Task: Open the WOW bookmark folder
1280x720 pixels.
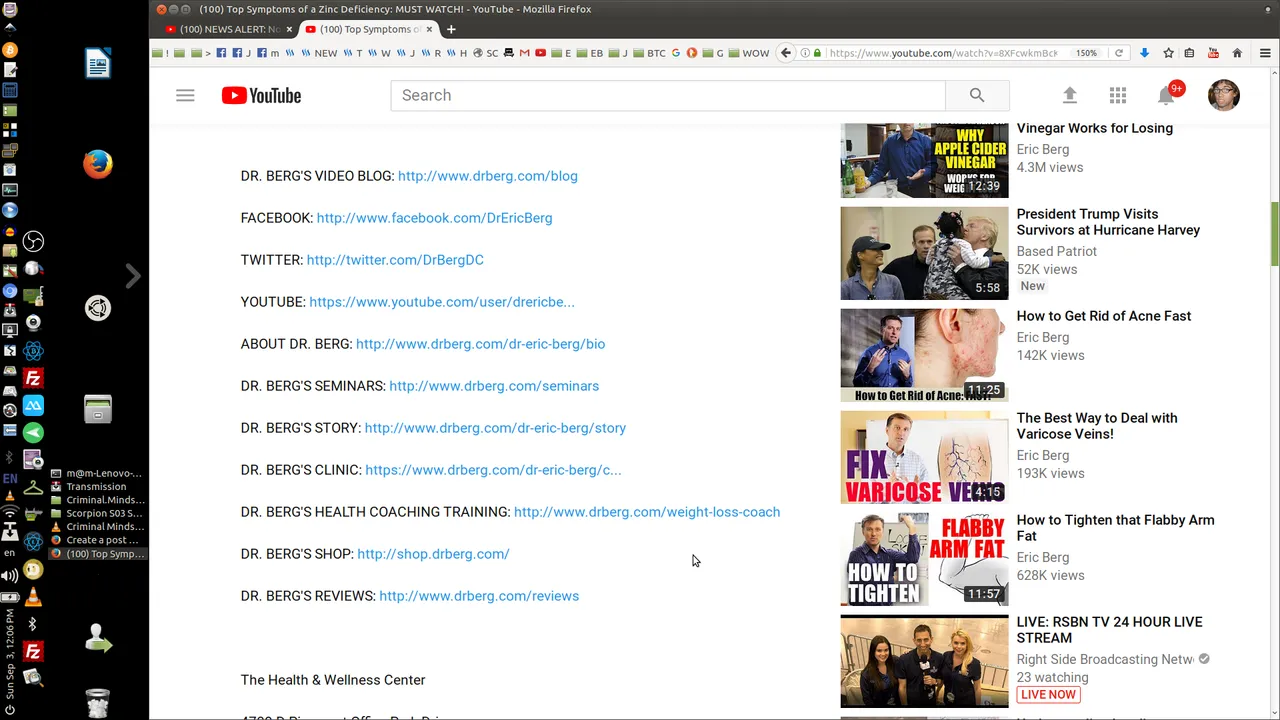Action: [x=749, y=53]
